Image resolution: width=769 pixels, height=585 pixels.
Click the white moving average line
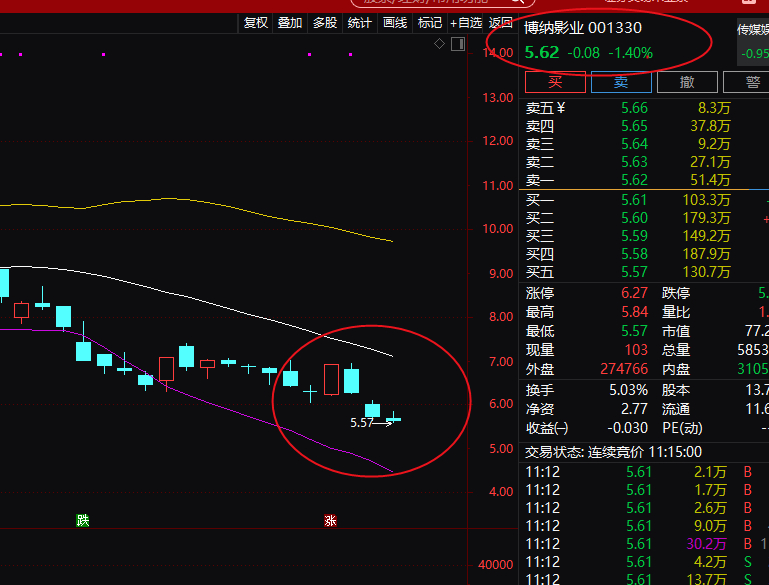click(x=196, y=299)
